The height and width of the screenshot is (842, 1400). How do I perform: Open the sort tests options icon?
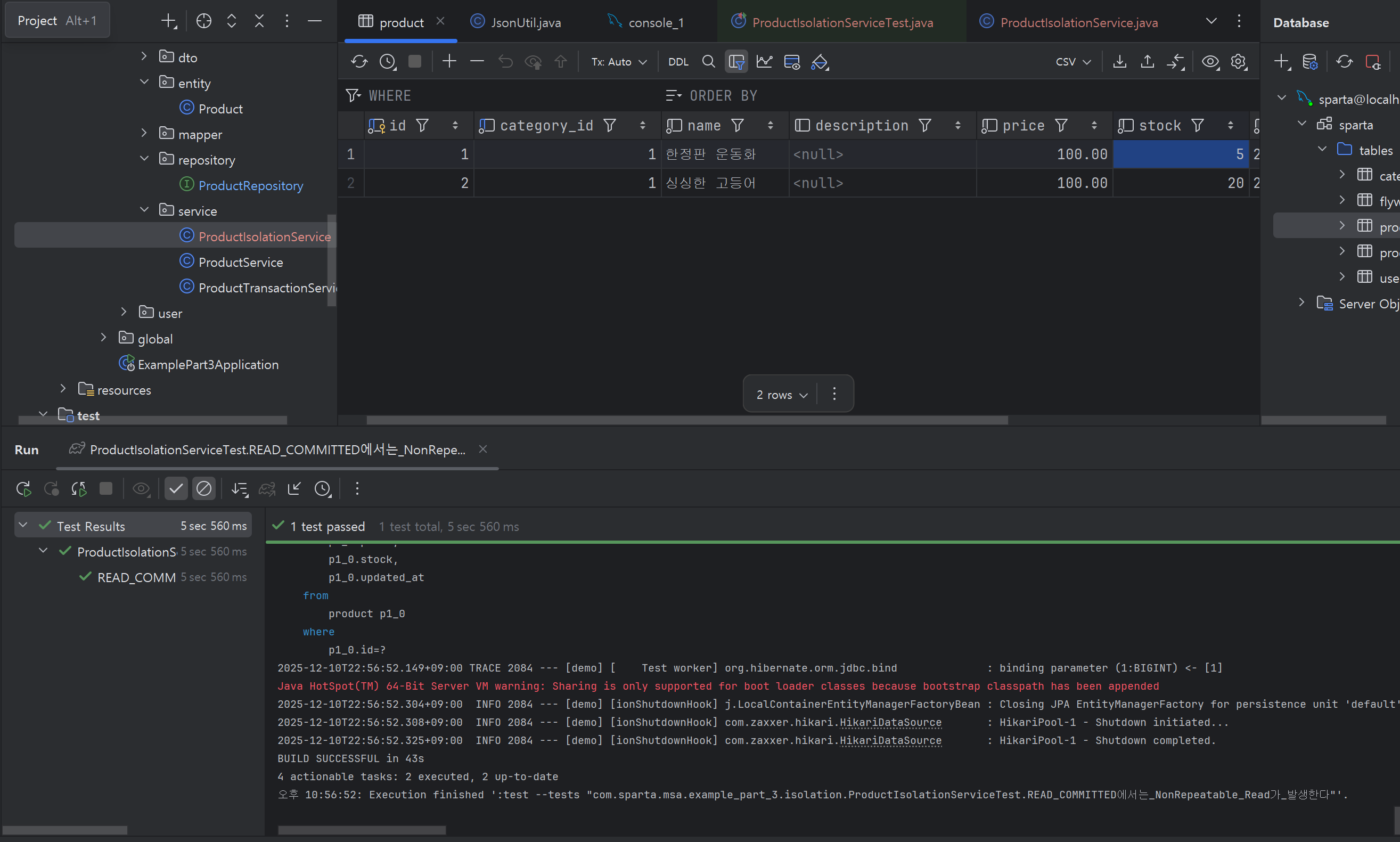pyautogui.click(x=240, y=488)
